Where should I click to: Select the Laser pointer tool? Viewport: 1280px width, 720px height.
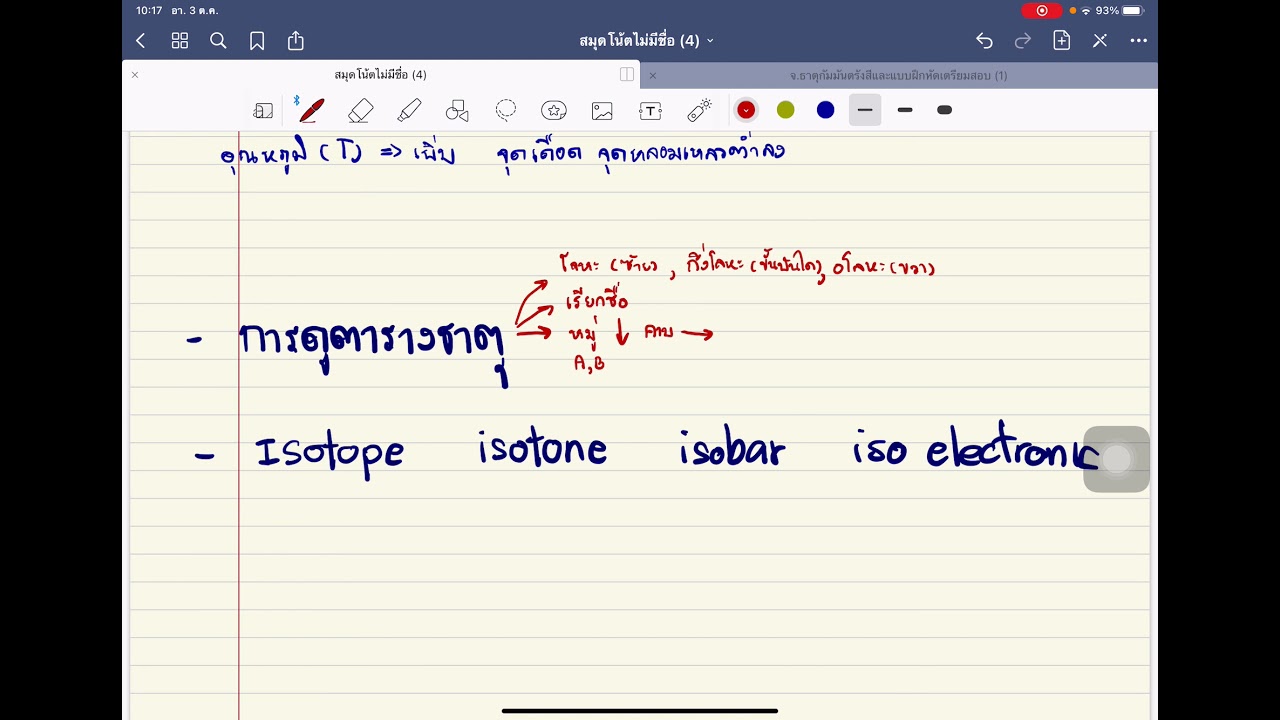coord(700,110)
